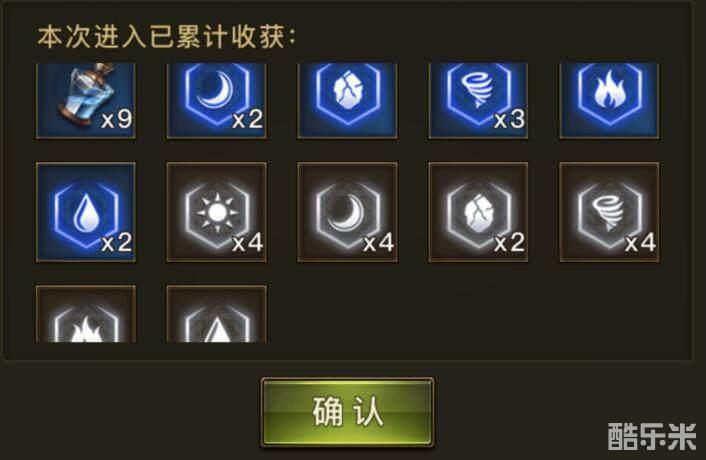Tap the blue crescent moon rune x2
The image size is (706, 460).
(217, 100)
